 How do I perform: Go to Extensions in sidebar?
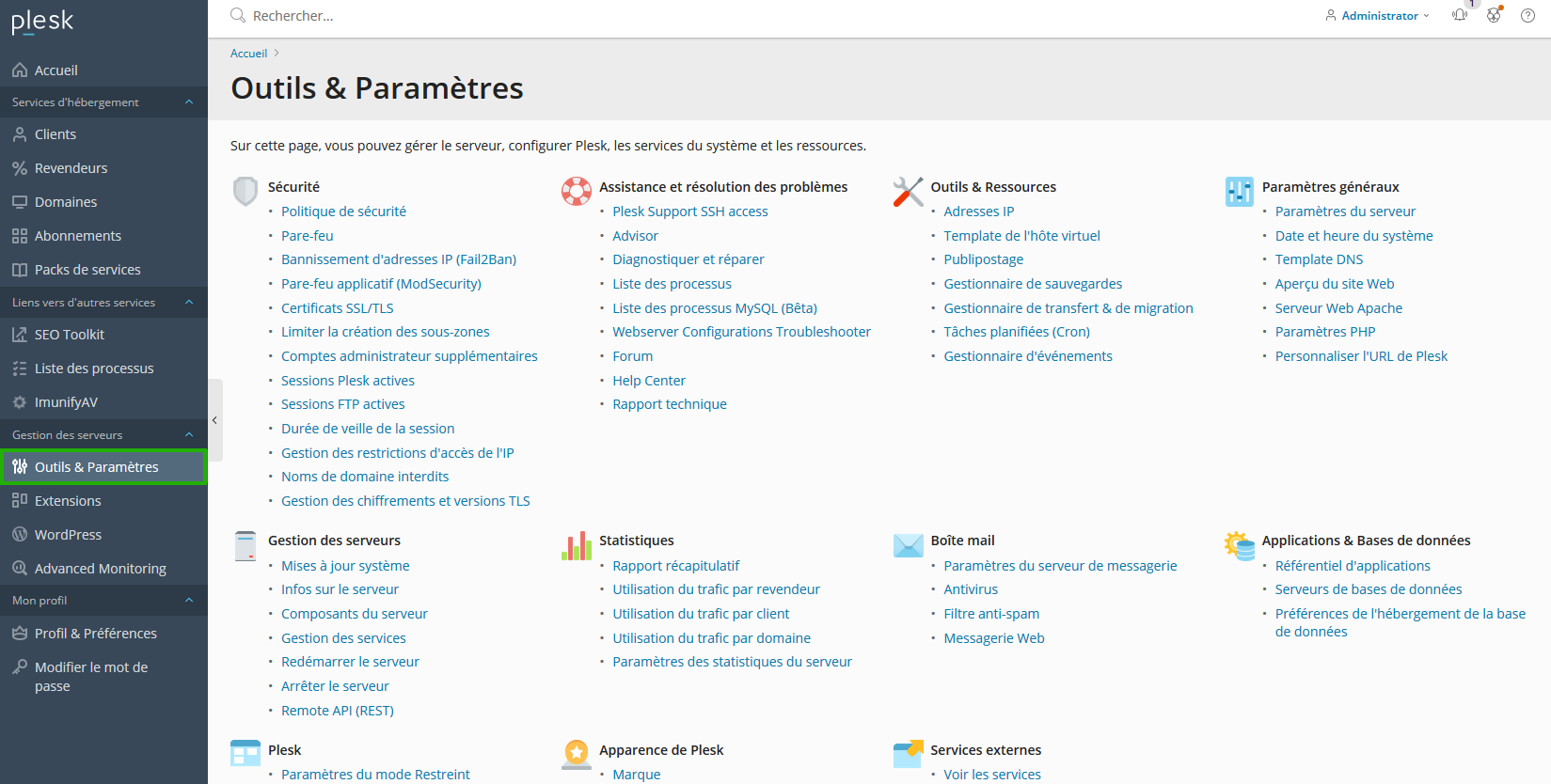(103, 501)
